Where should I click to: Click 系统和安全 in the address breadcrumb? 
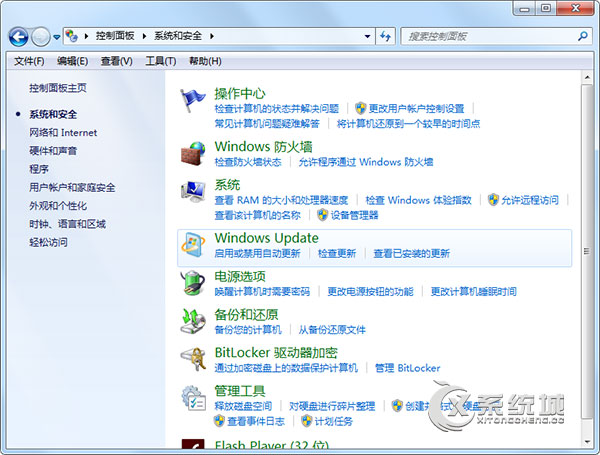(x=178, y=36)
